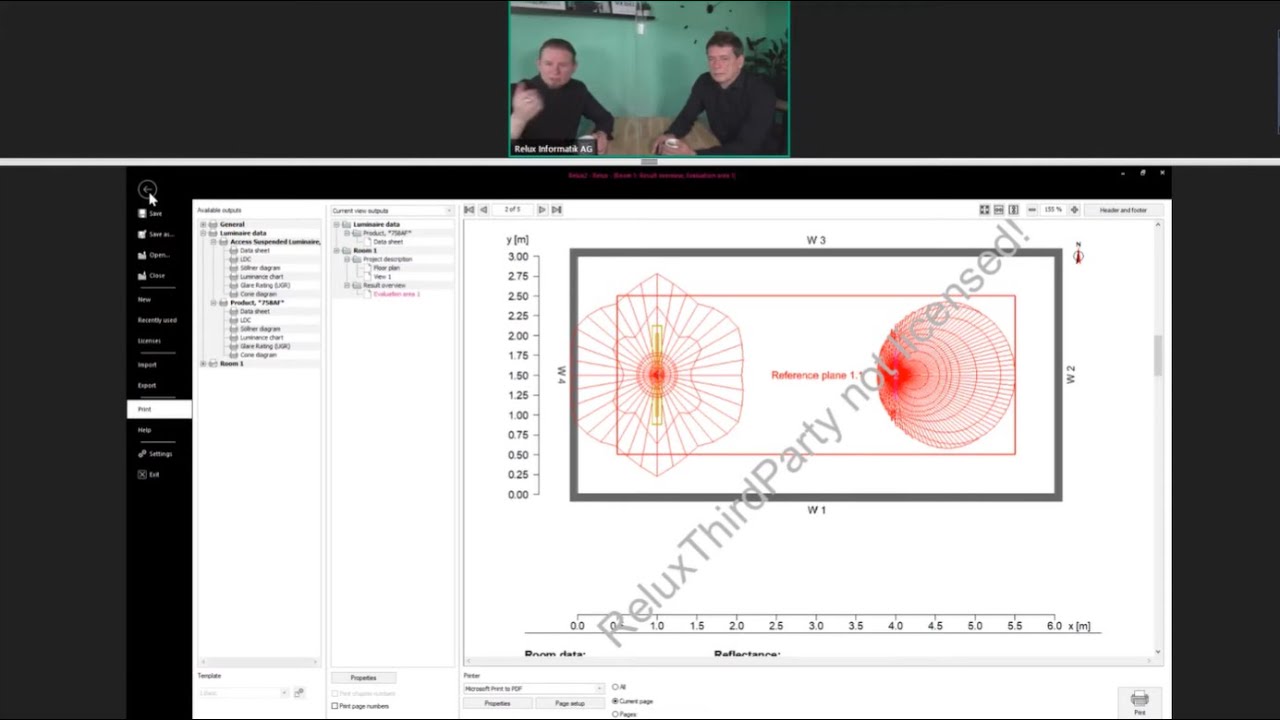Click fit page height icon
The width and height of the screenshot is (1280, 720).
point(1013,210)
